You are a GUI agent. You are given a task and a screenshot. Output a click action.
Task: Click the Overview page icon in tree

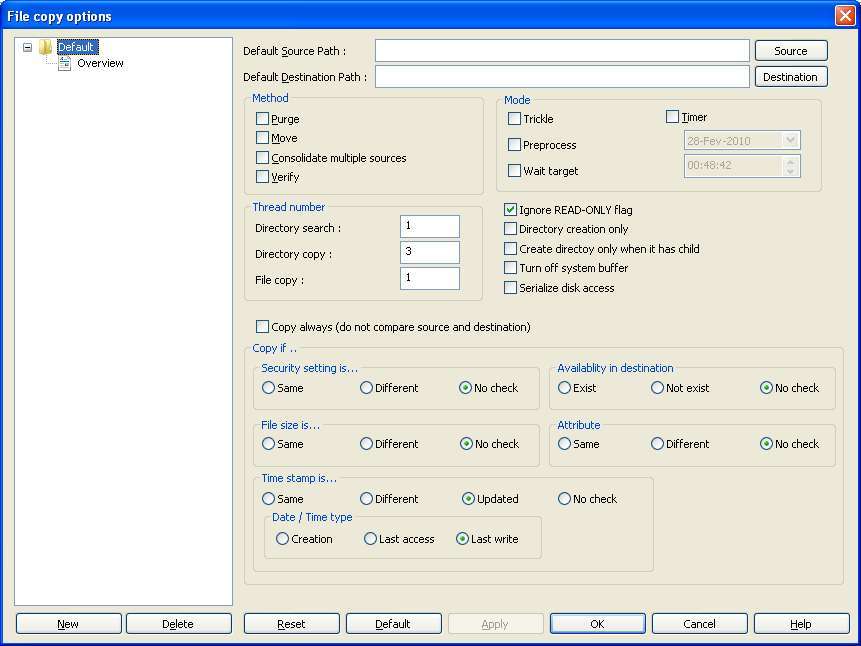point(65,63)
